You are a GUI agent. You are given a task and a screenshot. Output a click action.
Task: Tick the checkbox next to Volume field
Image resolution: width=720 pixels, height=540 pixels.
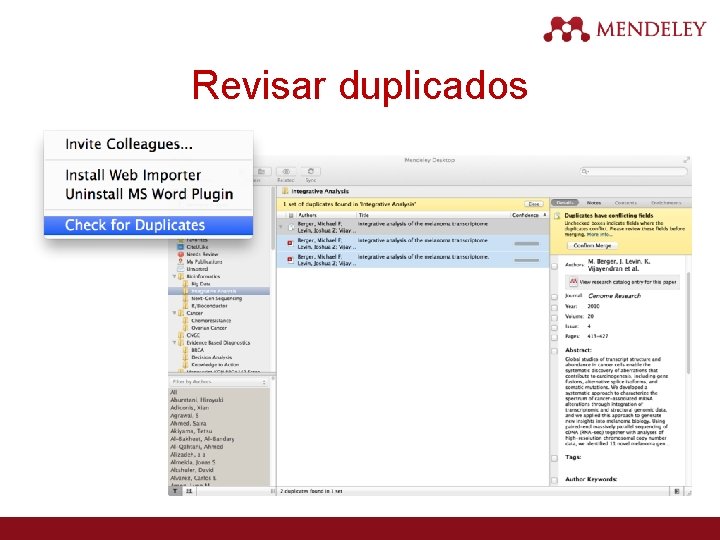click(554, 317)
